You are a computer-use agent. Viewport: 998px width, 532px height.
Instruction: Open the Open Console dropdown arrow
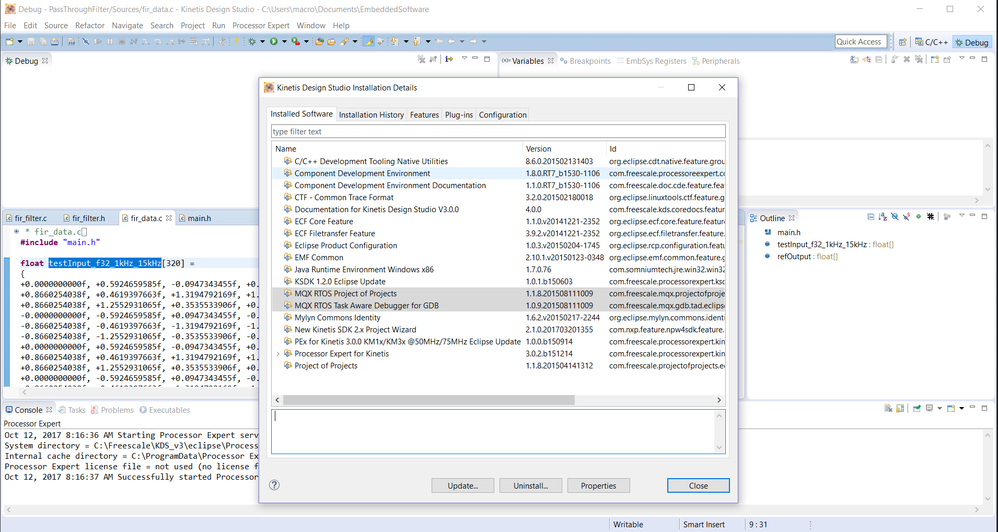[x=962, y=409]
